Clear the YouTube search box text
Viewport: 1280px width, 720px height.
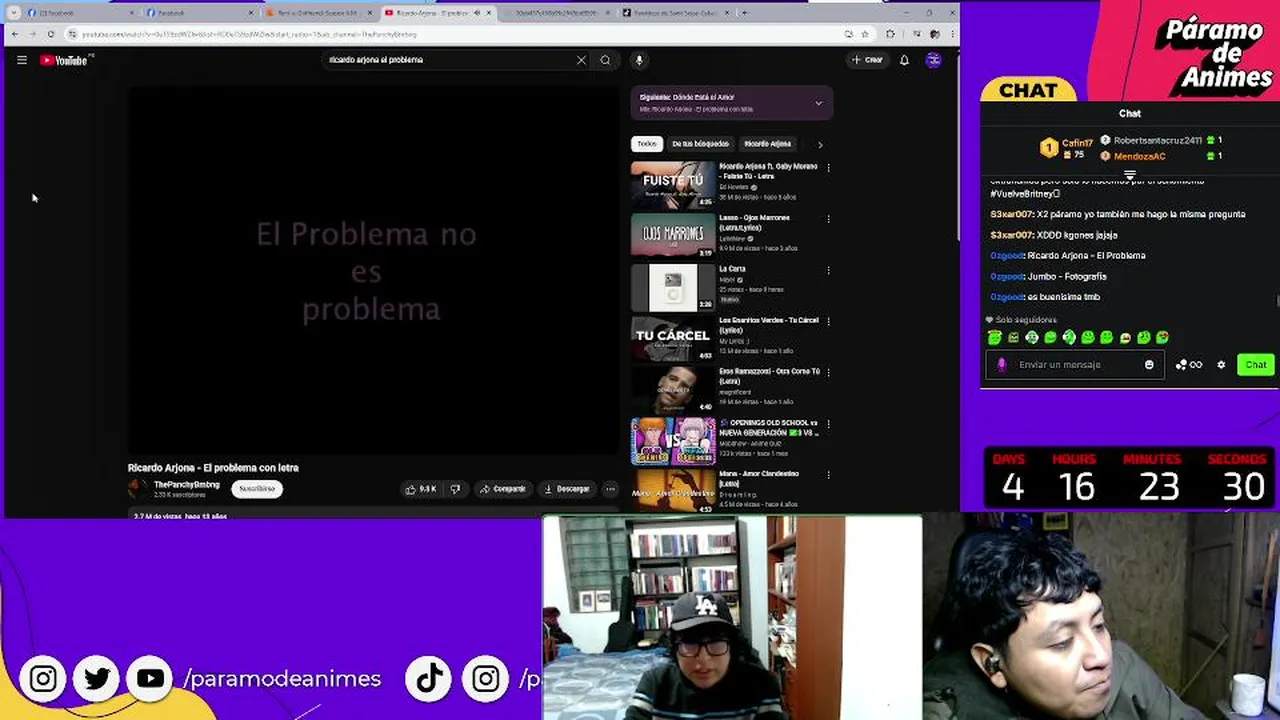click(581, 60)
